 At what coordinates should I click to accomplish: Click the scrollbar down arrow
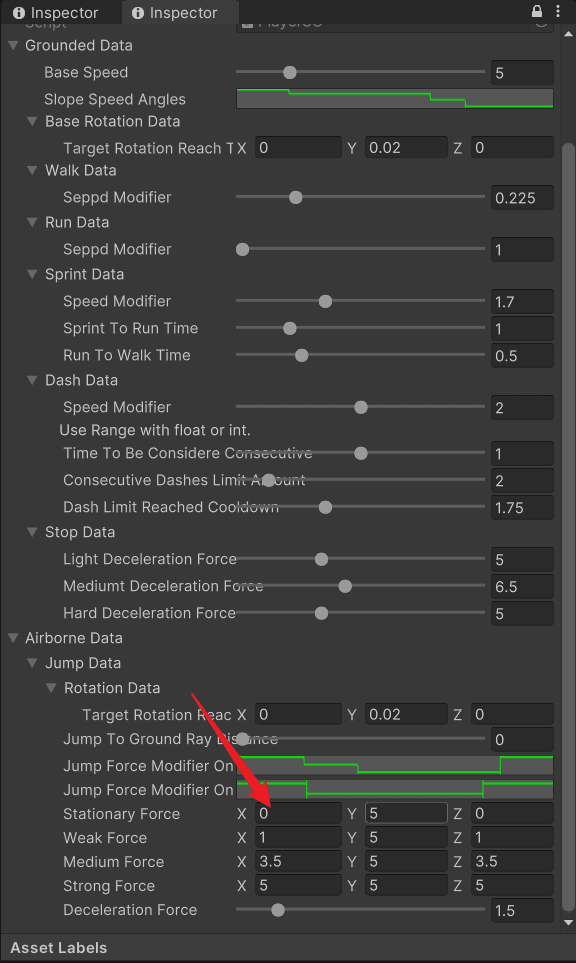click(x=569, y=922)
